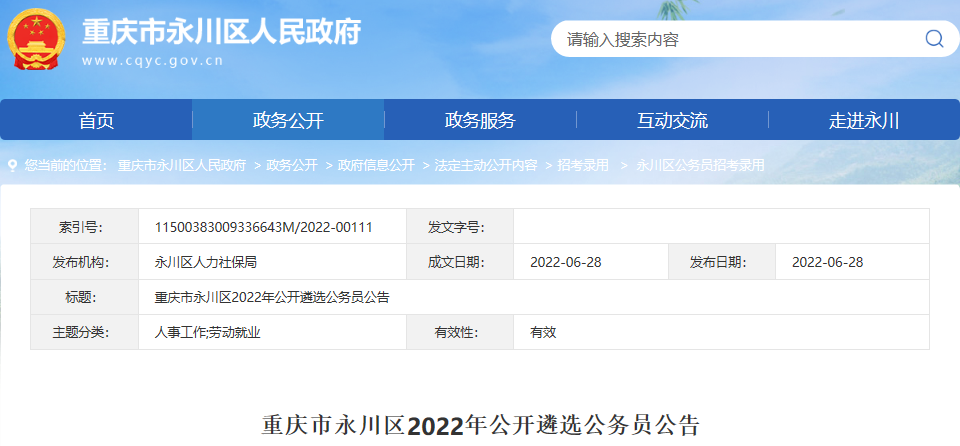This screenshot has width=960, height=446.
Task: Open 政府信息公开 breadcrumb link
Action: tap(376, 165)
